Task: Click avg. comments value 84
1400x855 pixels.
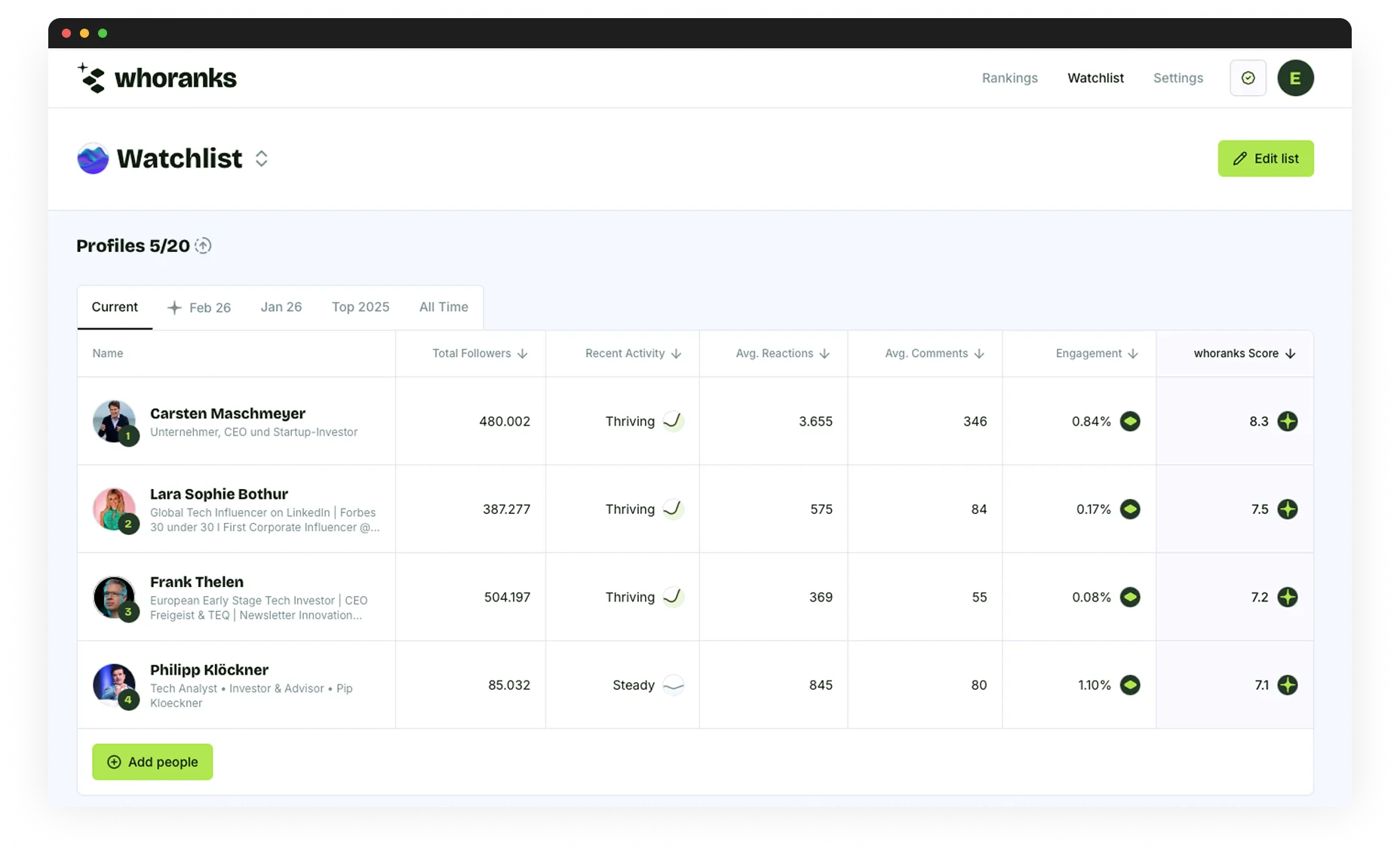Action: [x=979, y=509]
